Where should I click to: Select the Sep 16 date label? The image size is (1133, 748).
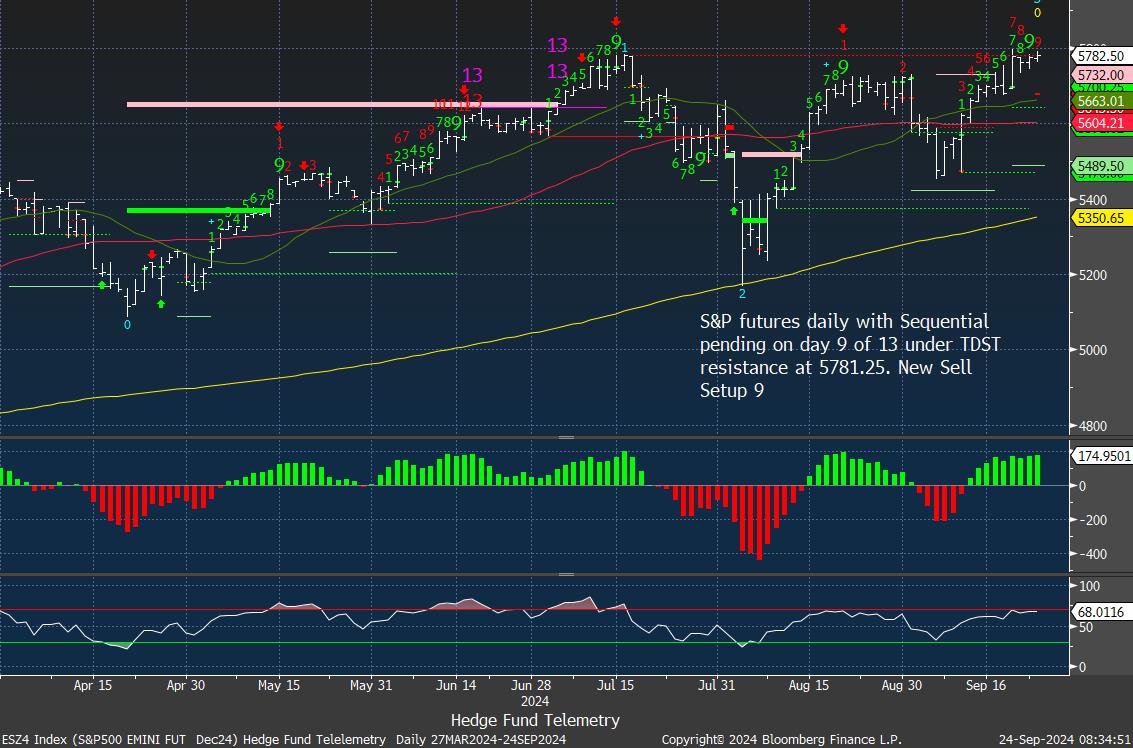986,686
